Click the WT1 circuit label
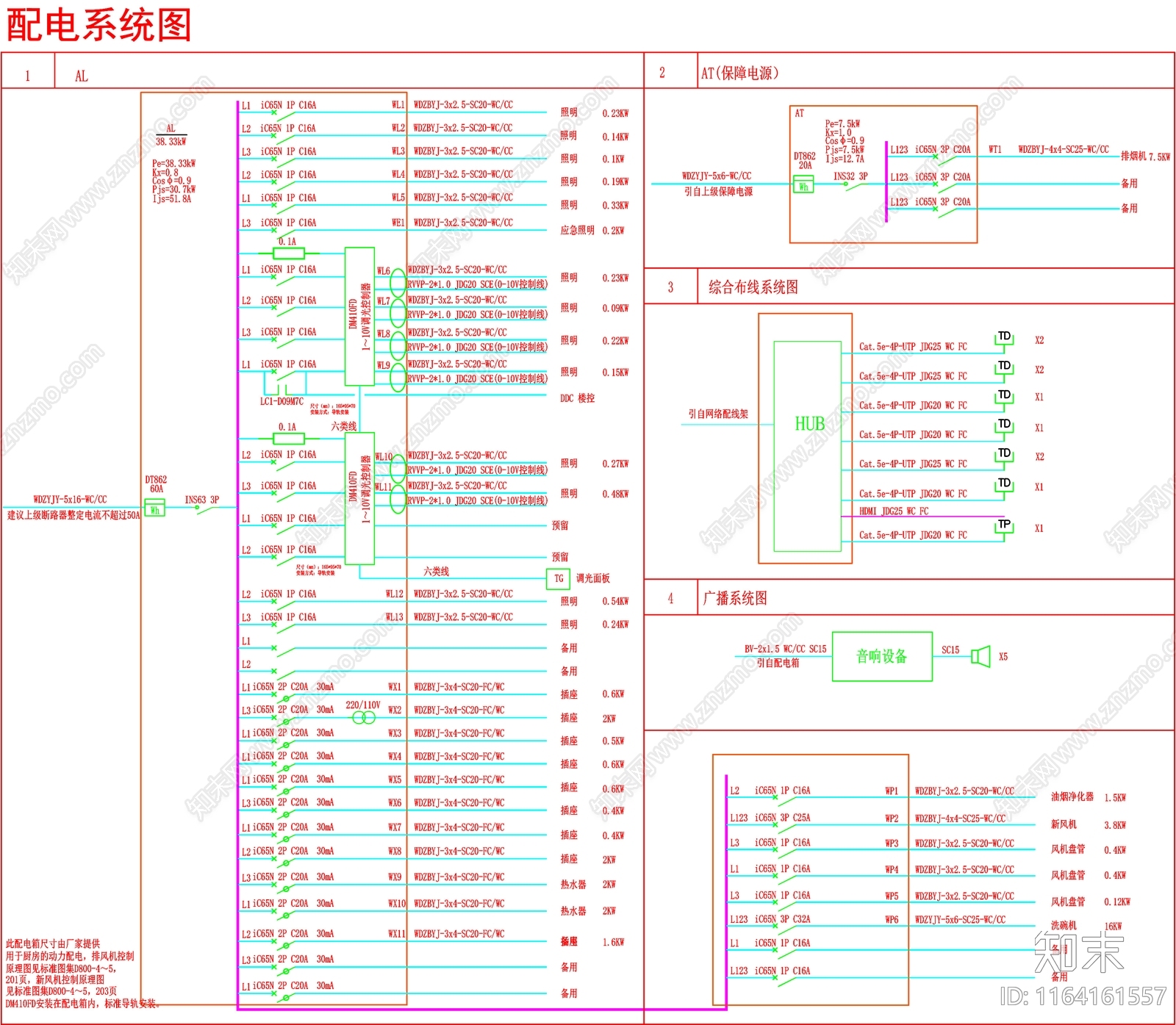The image size is (1176, 1025). [x=994, y=149]
